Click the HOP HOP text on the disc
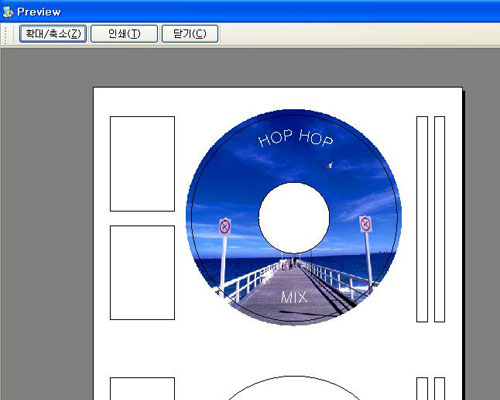 tap(296, 138)
